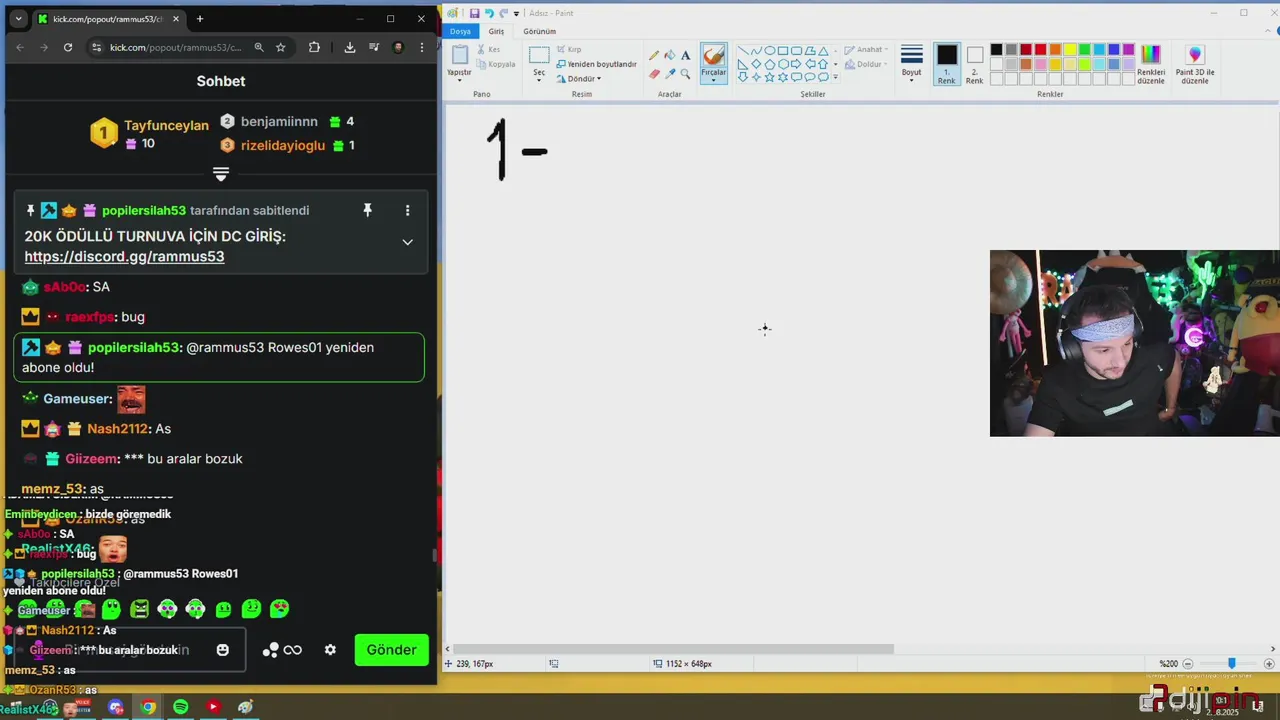Select the Color picker eyedropper tool
Screen dimensions: 1280x720
click(x=669, y=74)
